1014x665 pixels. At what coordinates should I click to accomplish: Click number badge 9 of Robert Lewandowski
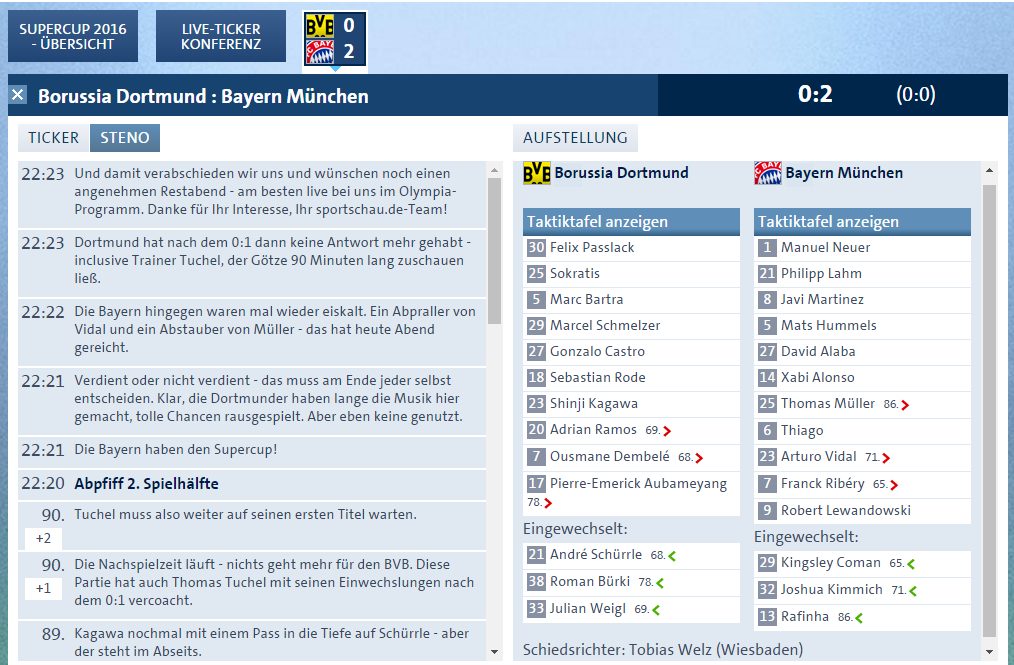767,510
